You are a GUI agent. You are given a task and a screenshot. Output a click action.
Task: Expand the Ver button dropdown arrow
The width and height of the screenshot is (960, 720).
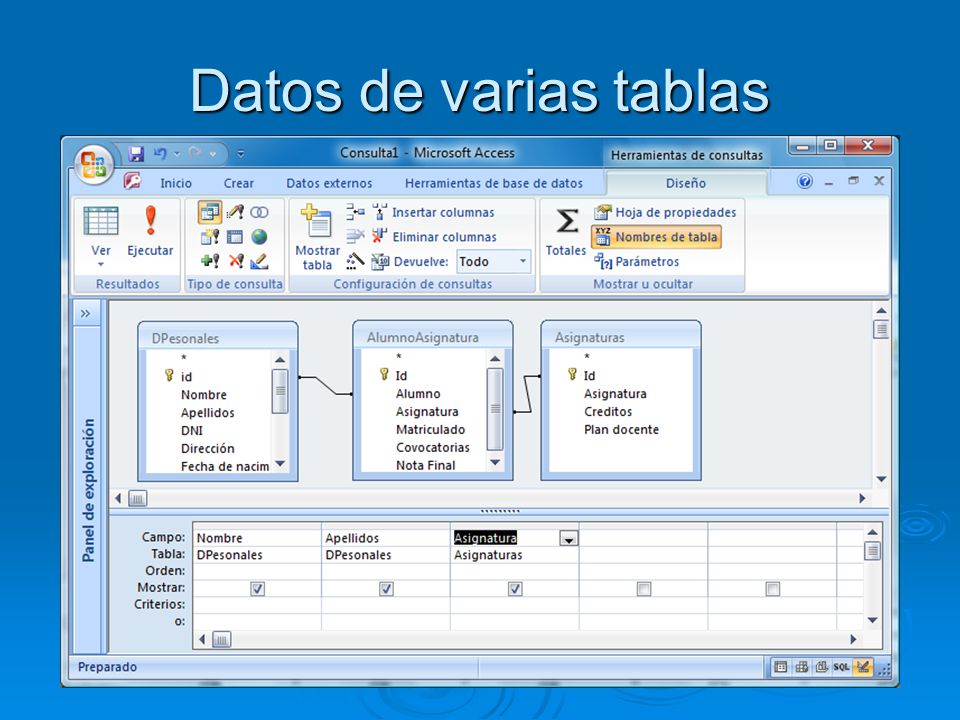[x=100, y=265]
